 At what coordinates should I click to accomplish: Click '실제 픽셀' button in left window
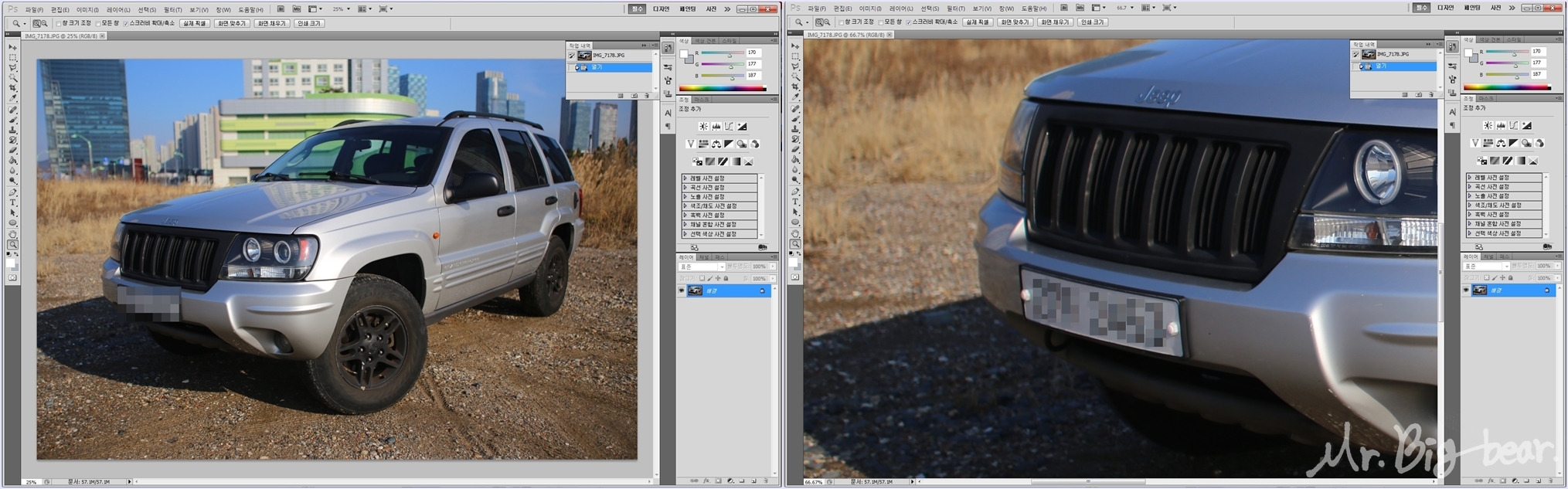tap(194, 24)
